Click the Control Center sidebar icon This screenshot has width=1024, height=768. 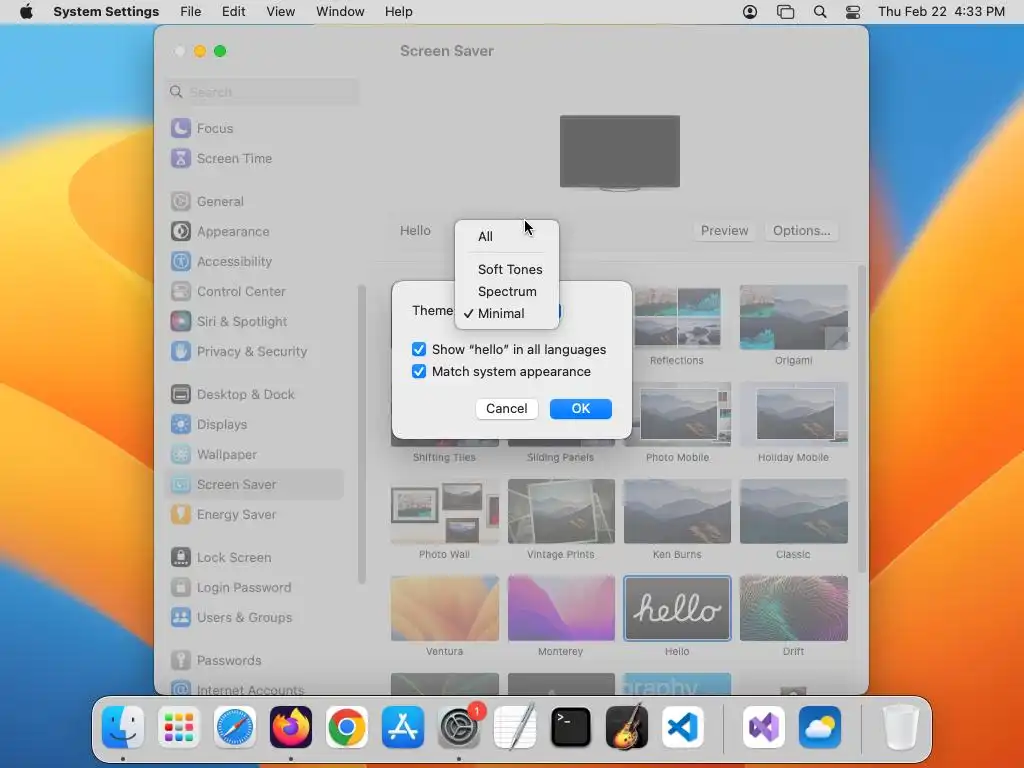pyautogui.click(x=181, y=291)
